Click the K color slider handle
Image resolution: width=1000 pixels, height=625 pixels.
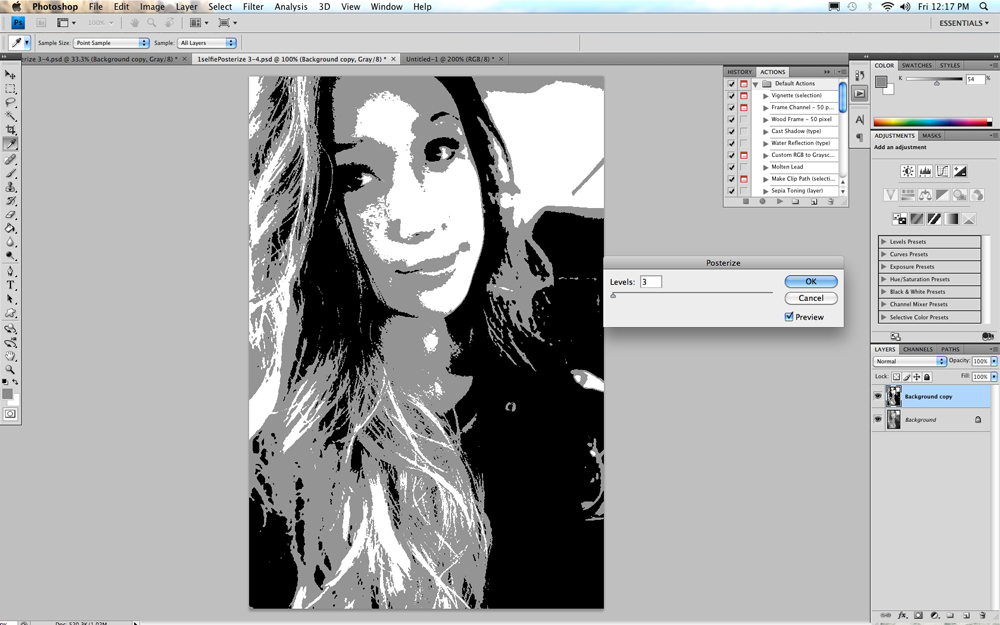point(936,83)
